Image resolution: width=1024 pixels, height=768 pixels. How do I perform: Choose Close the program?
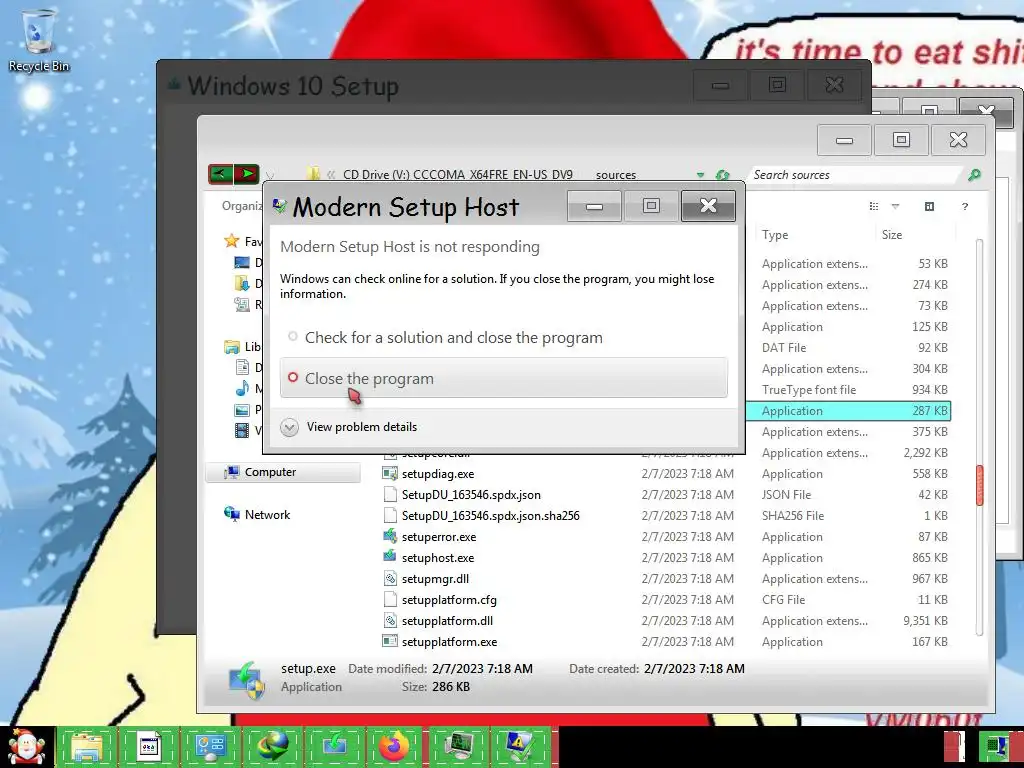click(x=504, y=378)
